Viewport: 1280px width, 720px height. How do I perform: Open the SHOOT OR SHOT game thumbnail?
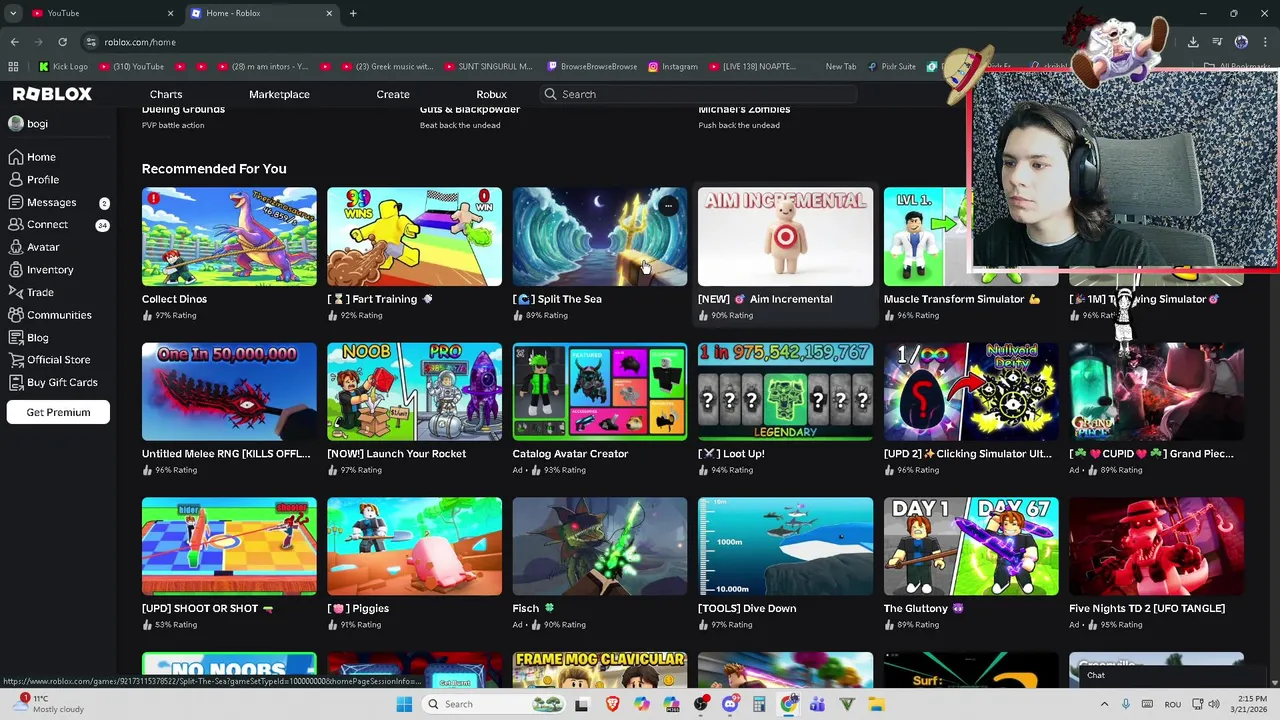[229, 547]
